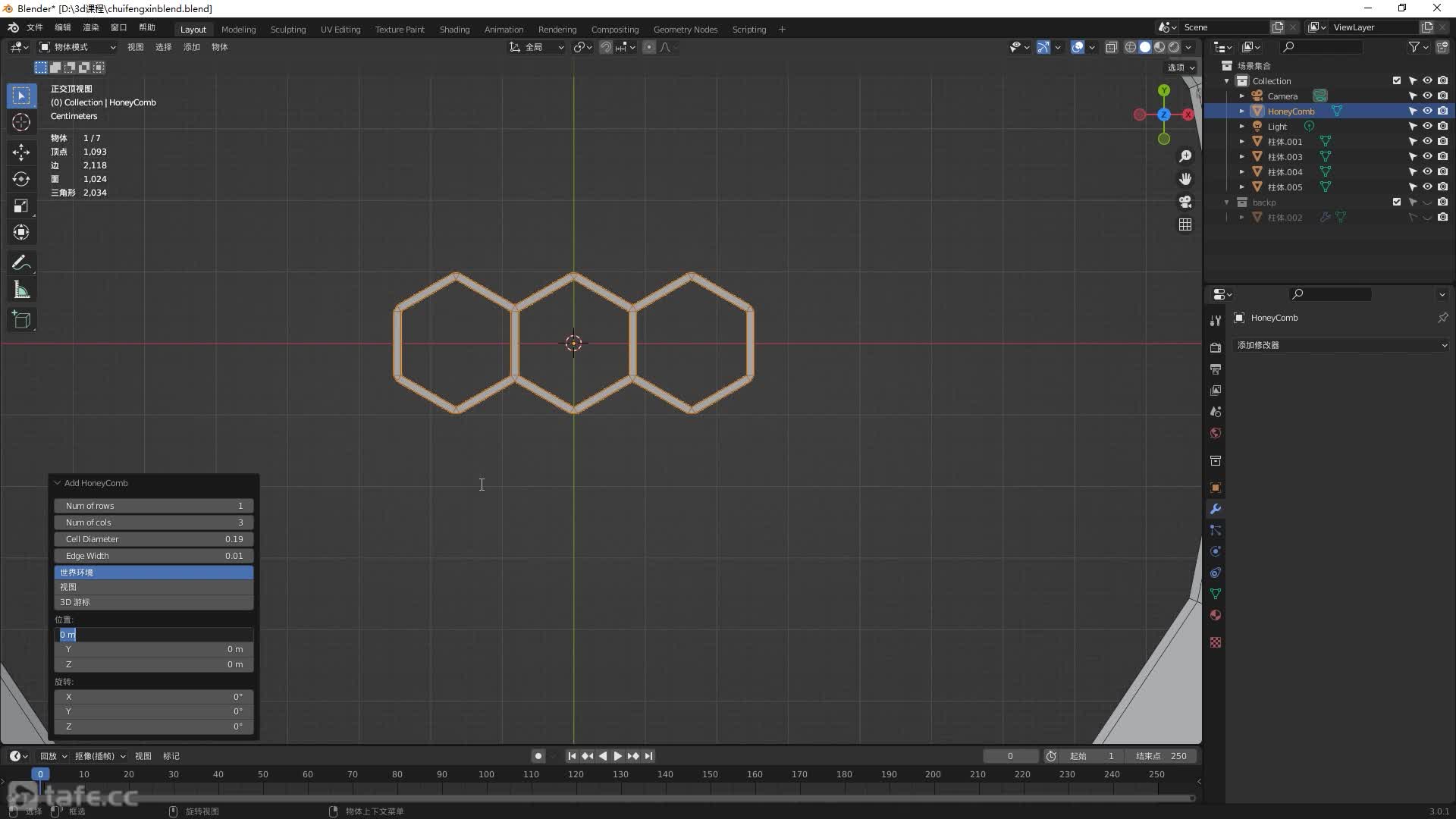The width and height of the screenshot is (1456, 819).
Task: Switch to Sculpting workspace tab
Action: tap(288, 30)
